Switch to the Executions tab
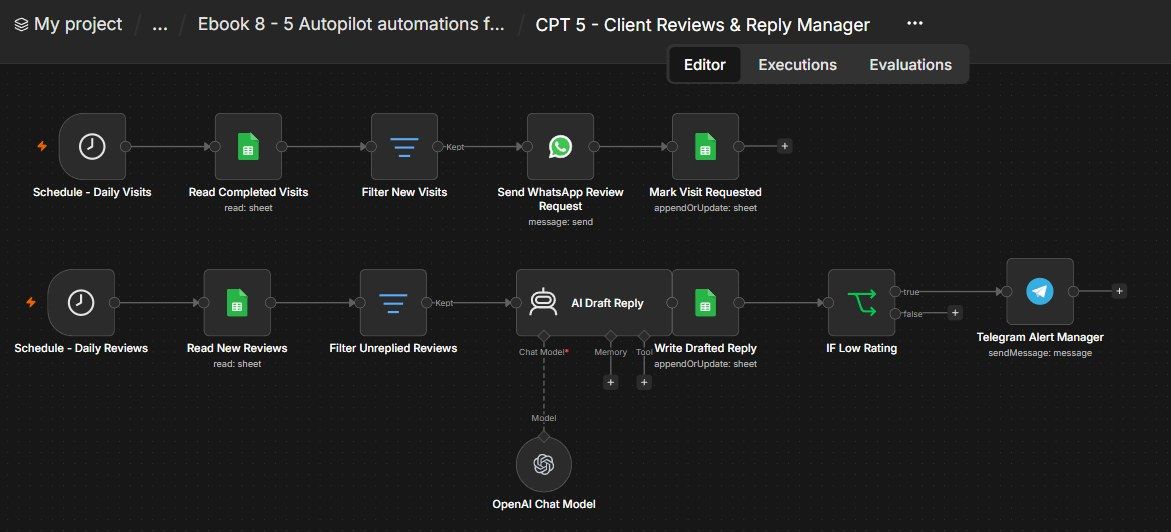Image resolution: width=1171 pixels, height=532 pixels. click(x=798, y=65)
